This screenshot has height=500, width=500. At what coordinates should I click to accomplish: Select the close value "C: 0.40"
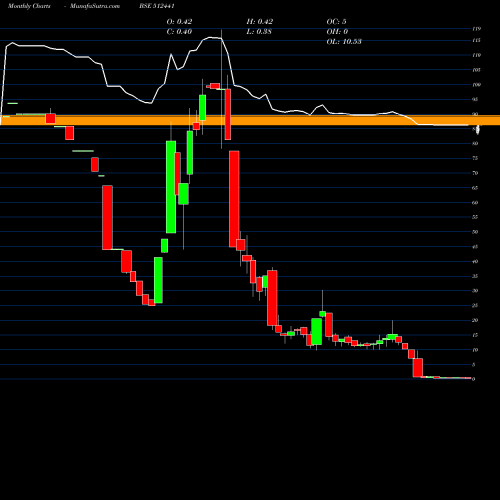click(179, 32)
